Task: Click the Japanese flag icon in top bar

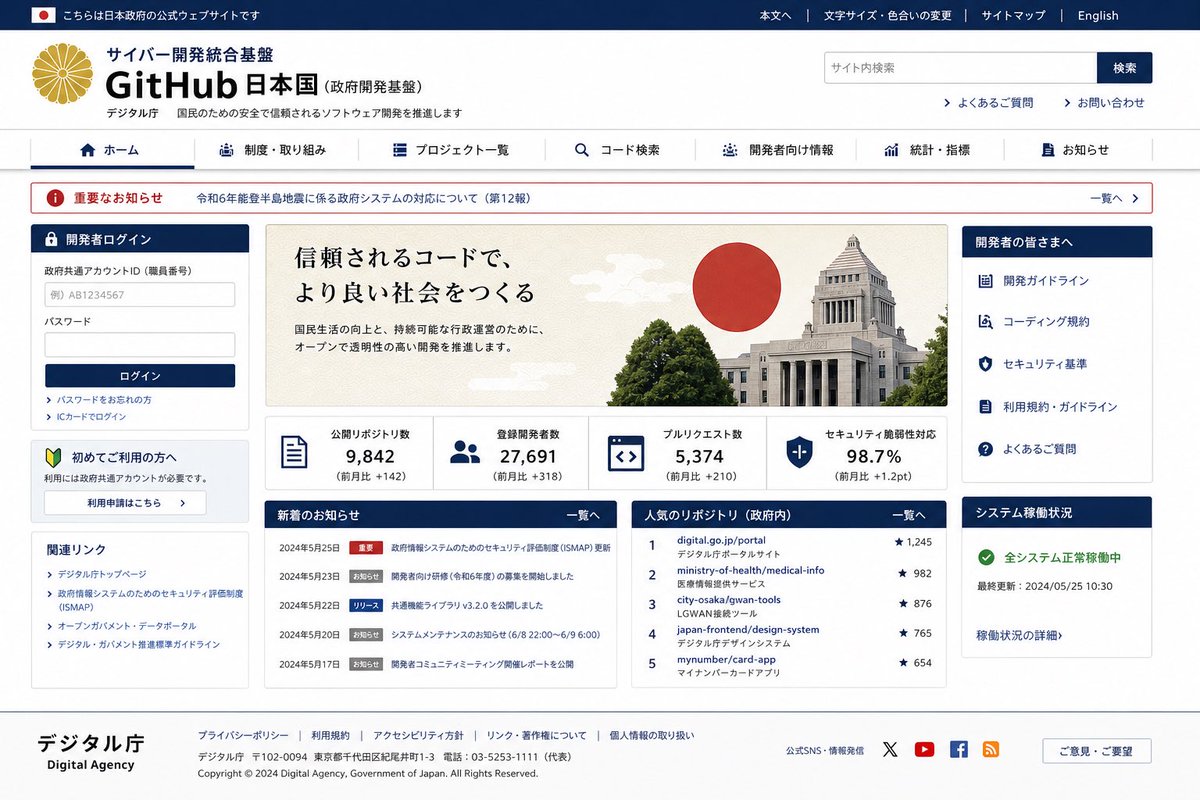Action: (x=43, y=15)
